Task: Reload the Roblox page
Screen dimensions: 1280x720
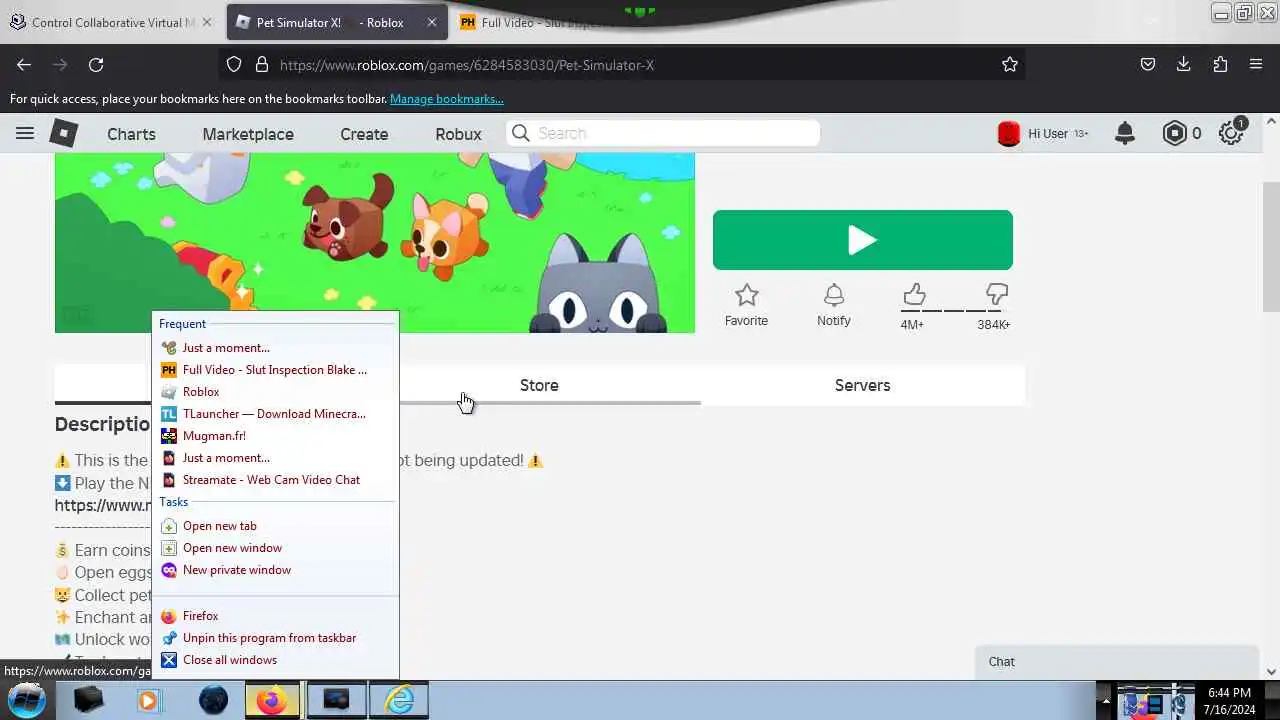Action: (96, 64)
